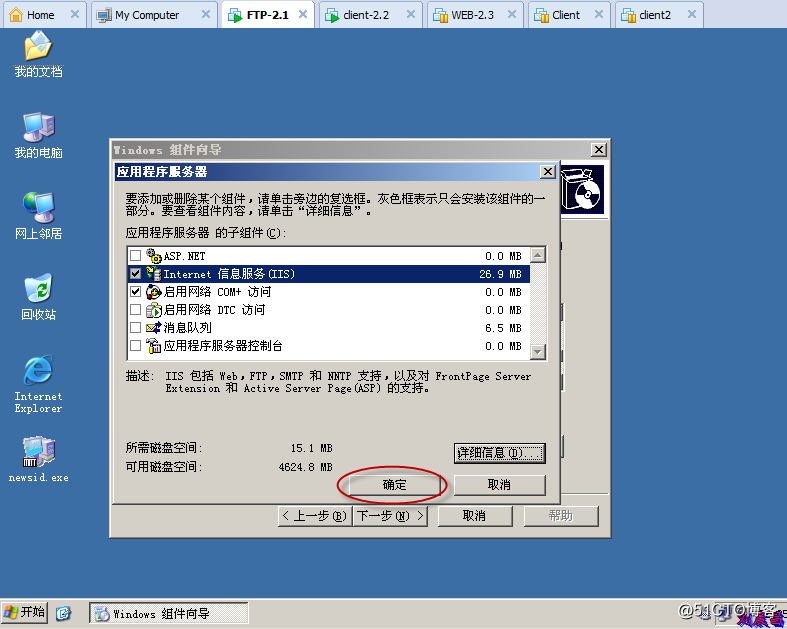Click the 启用网络 COM+ 访问 icon
This screenshot has height=629, width=787.
point(154,292)
